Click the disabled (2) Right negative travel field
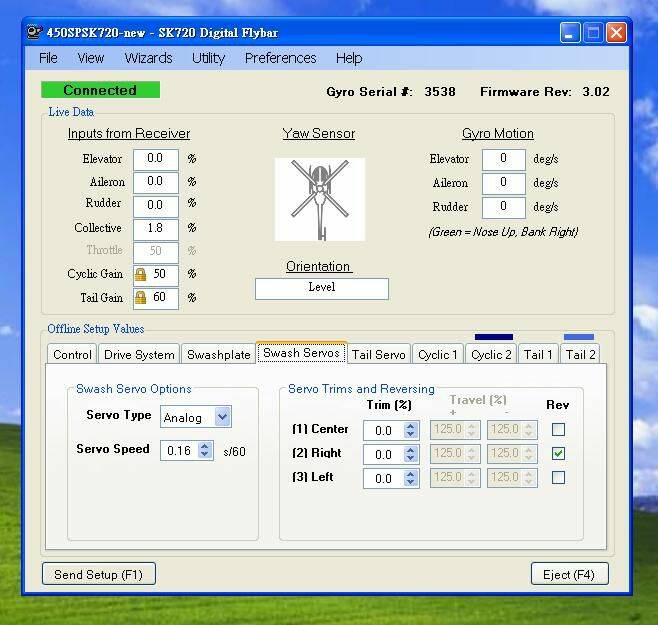Image resolution: width=658 pixels, height=625 pixels. [x=512, y=454]
